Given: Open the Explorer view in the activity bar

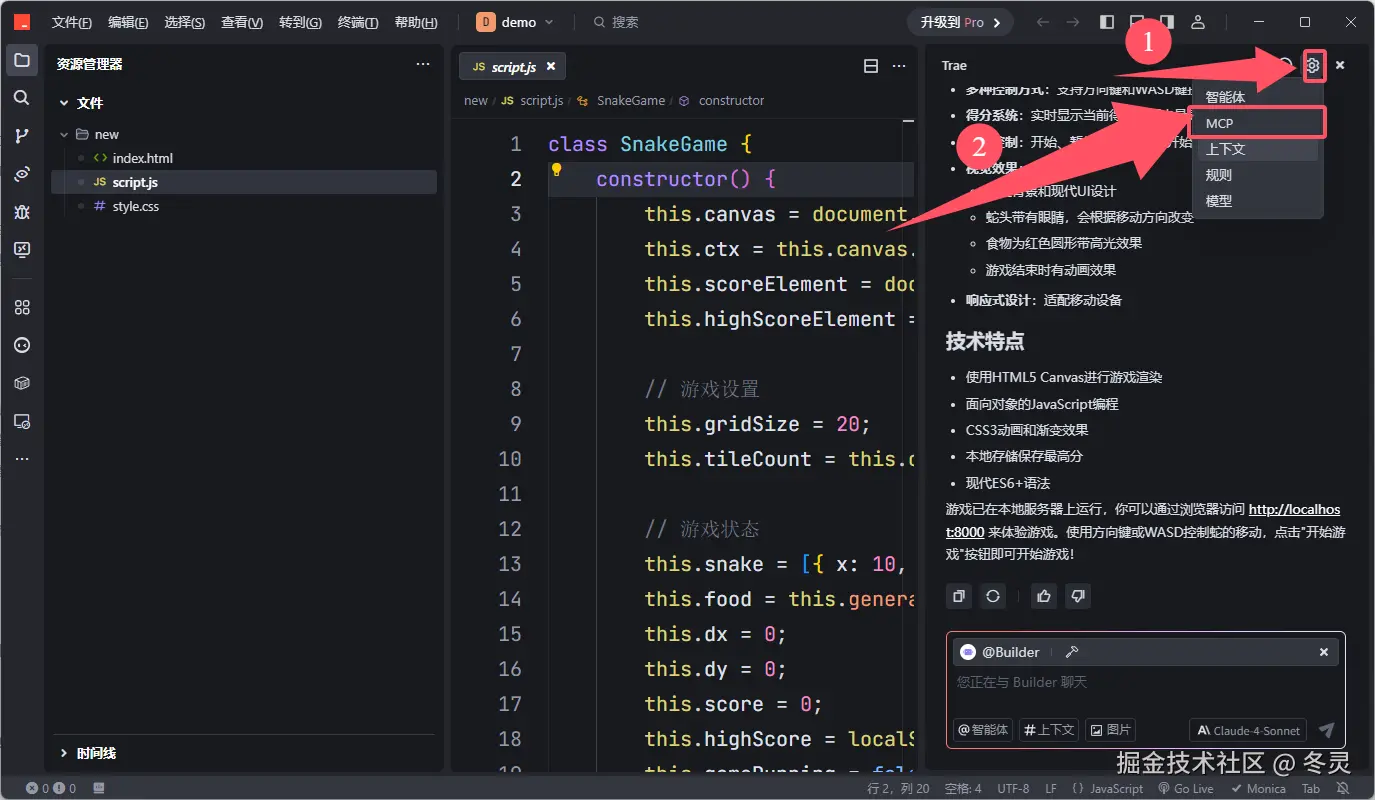Looking at the screenshot, I should pos(22,60).
